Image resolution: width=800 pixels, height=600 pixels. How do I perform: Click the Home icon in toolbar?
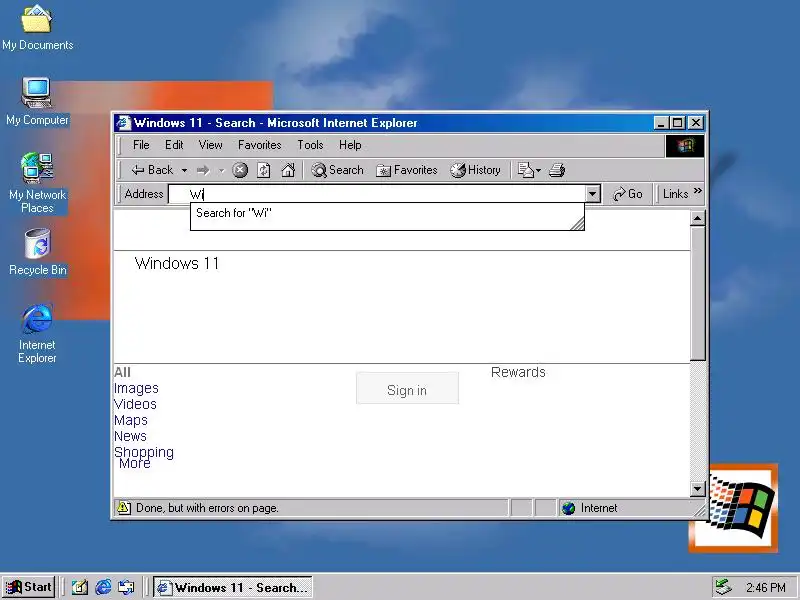click(288, 170)
